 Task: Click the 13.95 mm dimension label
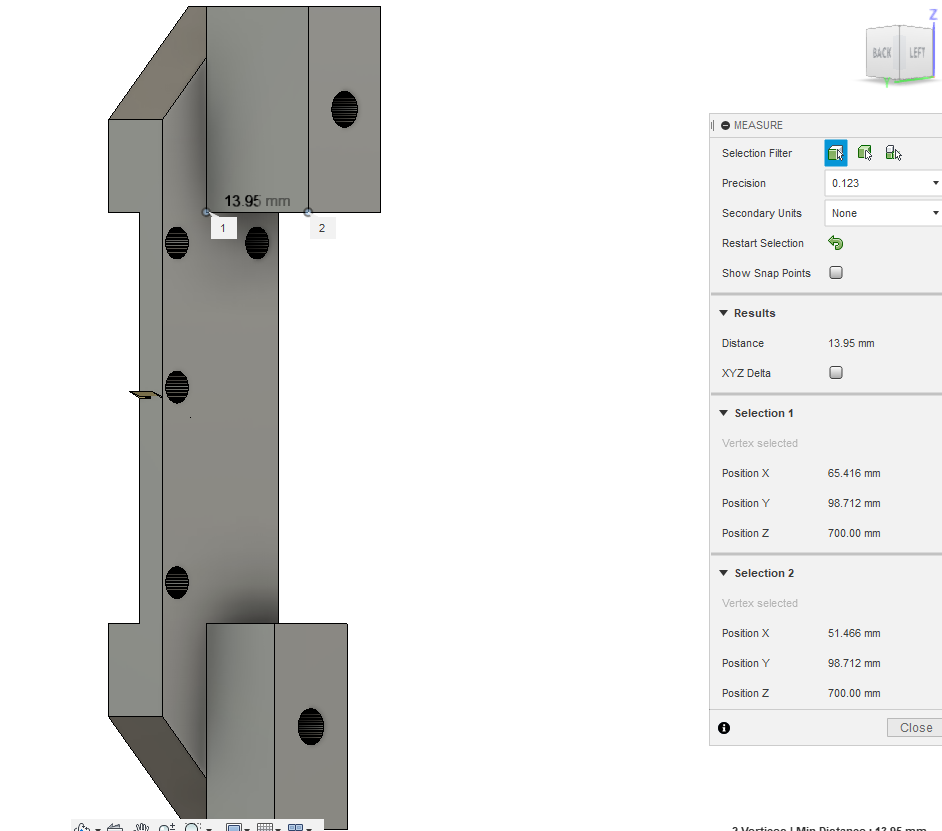(x=256, y=201)
